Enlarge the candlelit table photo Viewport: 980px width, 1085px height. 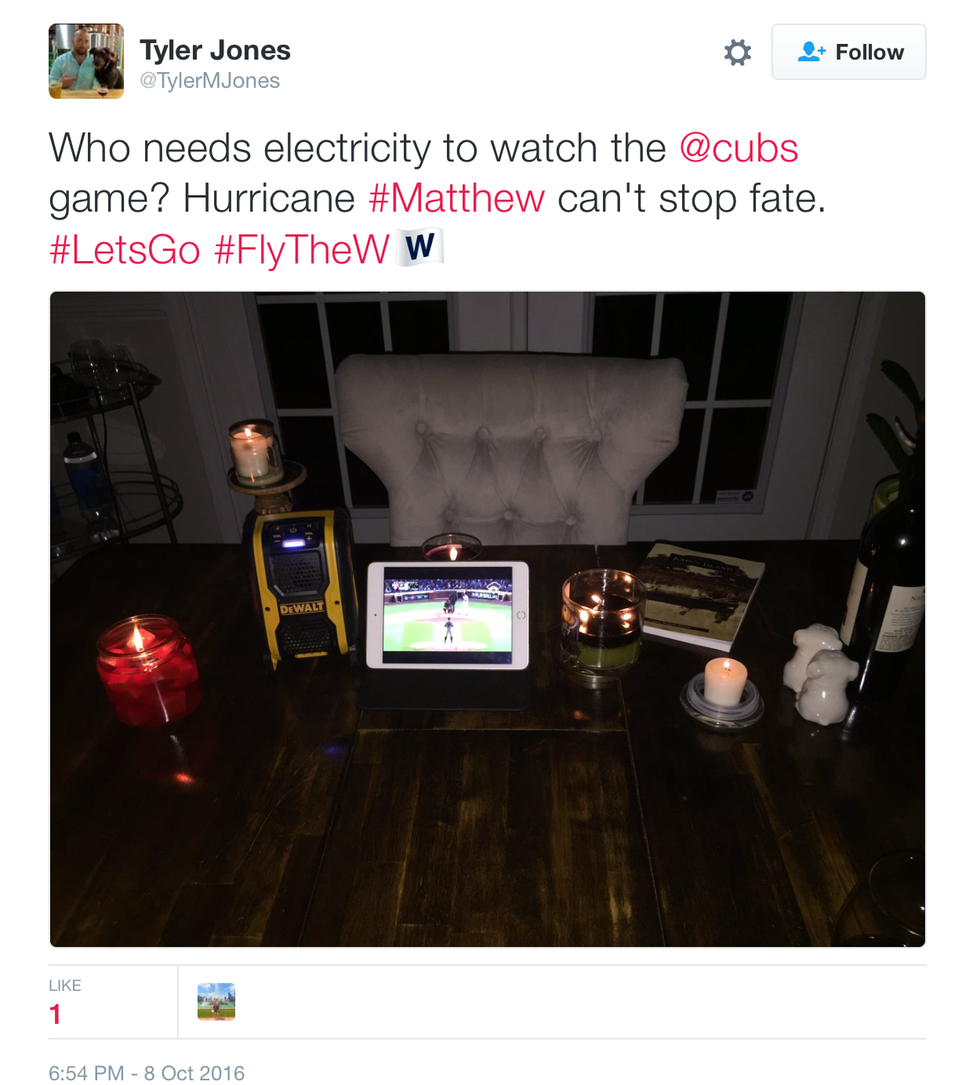(487, 619)
